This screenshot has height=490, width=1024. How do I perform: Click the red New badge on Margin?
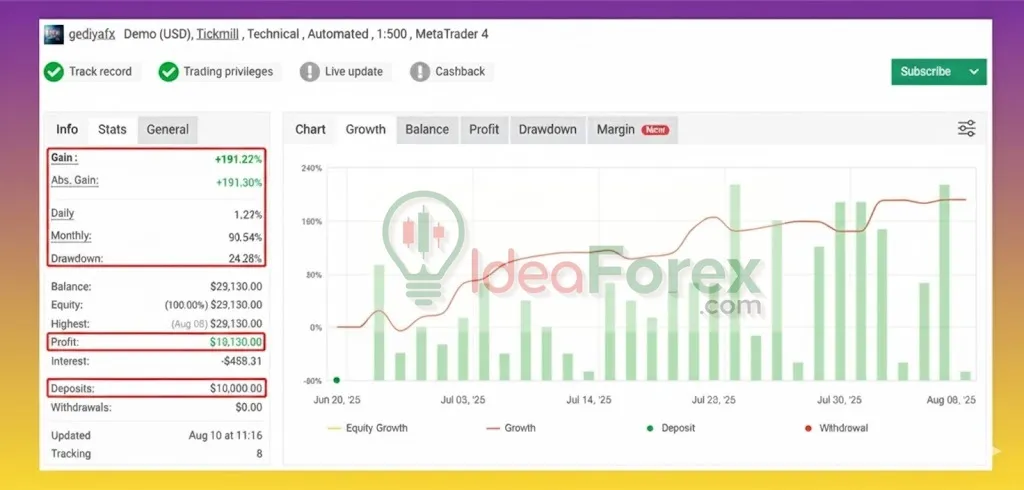coord(654,130)
